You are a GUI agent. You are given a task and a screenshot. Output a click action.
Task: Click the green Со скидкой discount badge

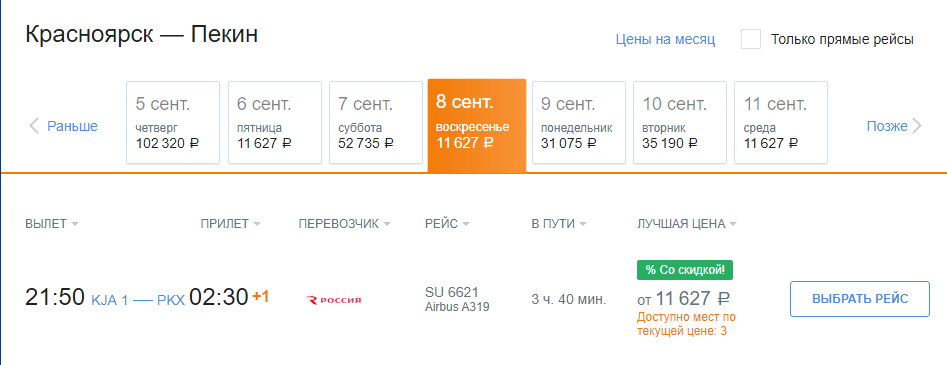685,270
